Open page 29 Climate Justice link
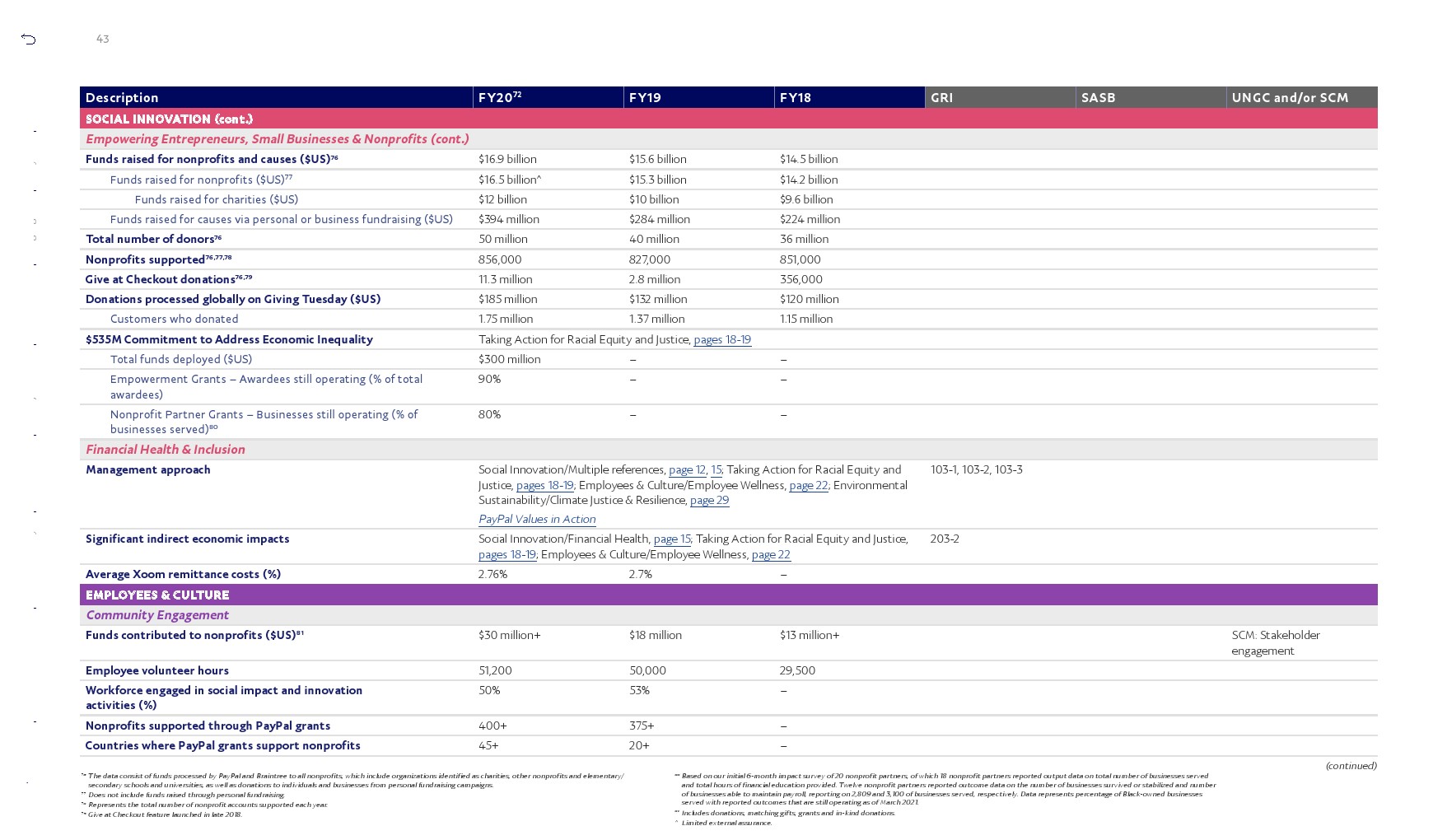The height and width of the screenshot is (840, 1433). coord(709,500)
